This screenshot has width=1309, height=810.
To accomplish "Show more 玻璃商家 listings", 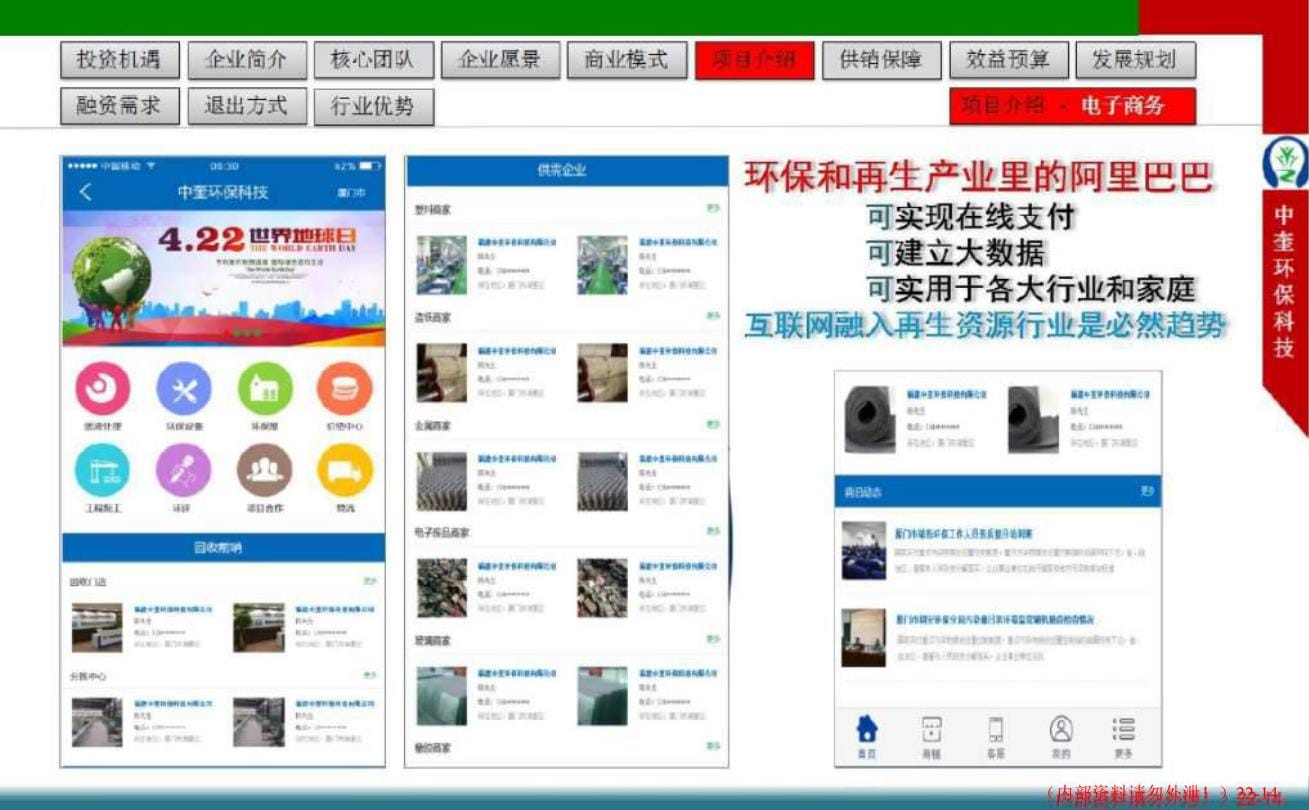I will [x=713, y=639].
